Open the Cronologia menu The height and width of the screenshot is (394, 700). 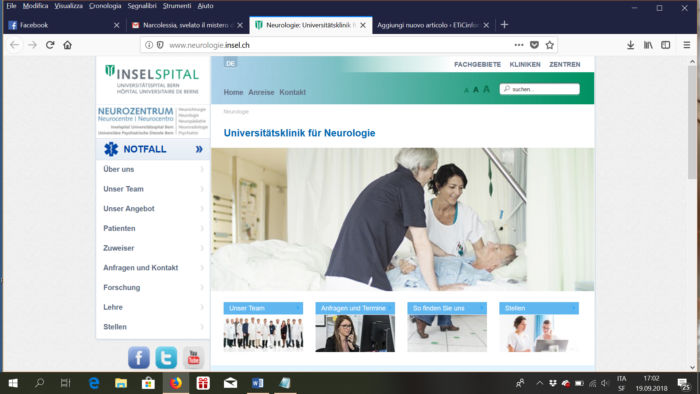point(105,6)
